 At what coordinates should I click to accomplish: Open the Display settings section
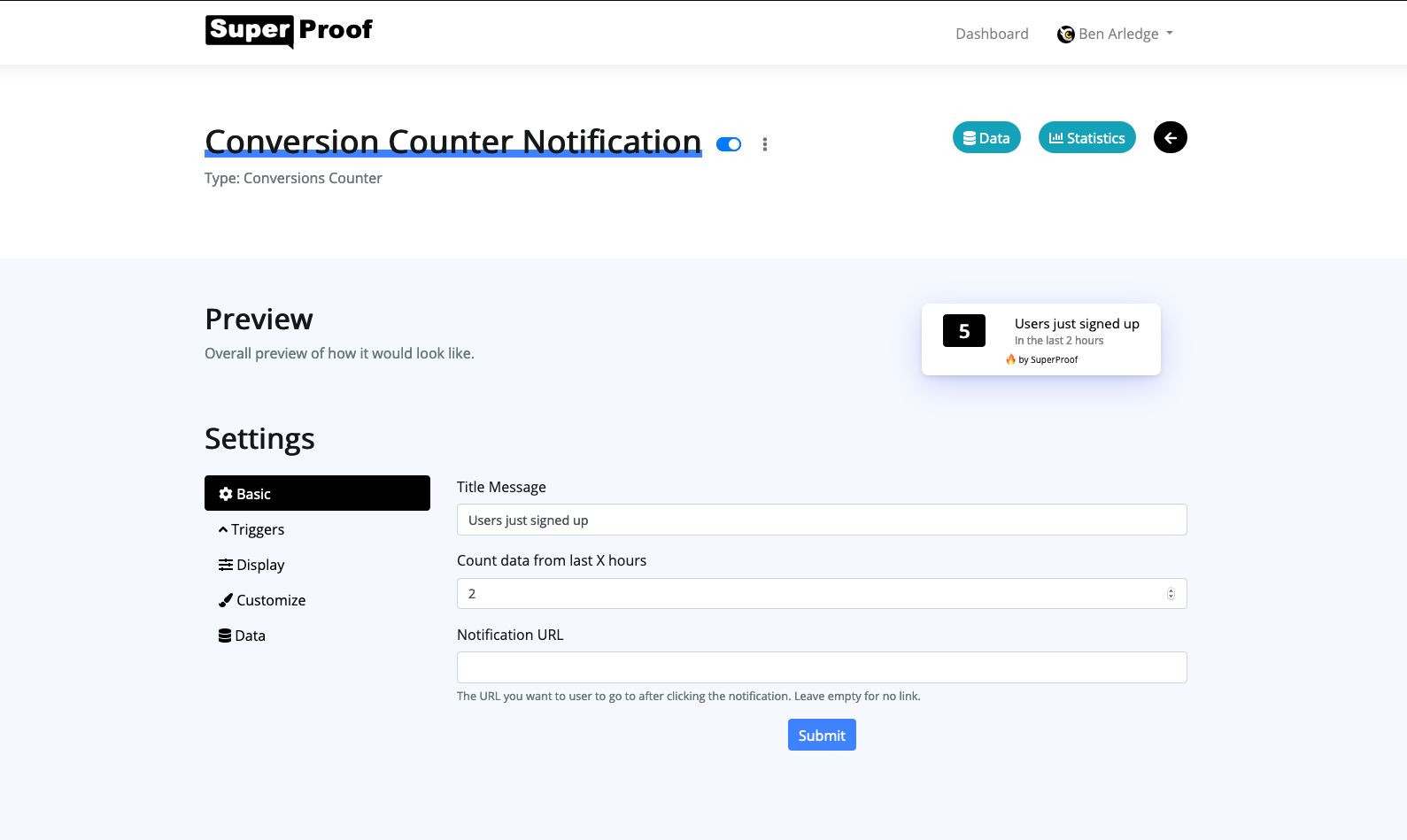pos(260,564)
